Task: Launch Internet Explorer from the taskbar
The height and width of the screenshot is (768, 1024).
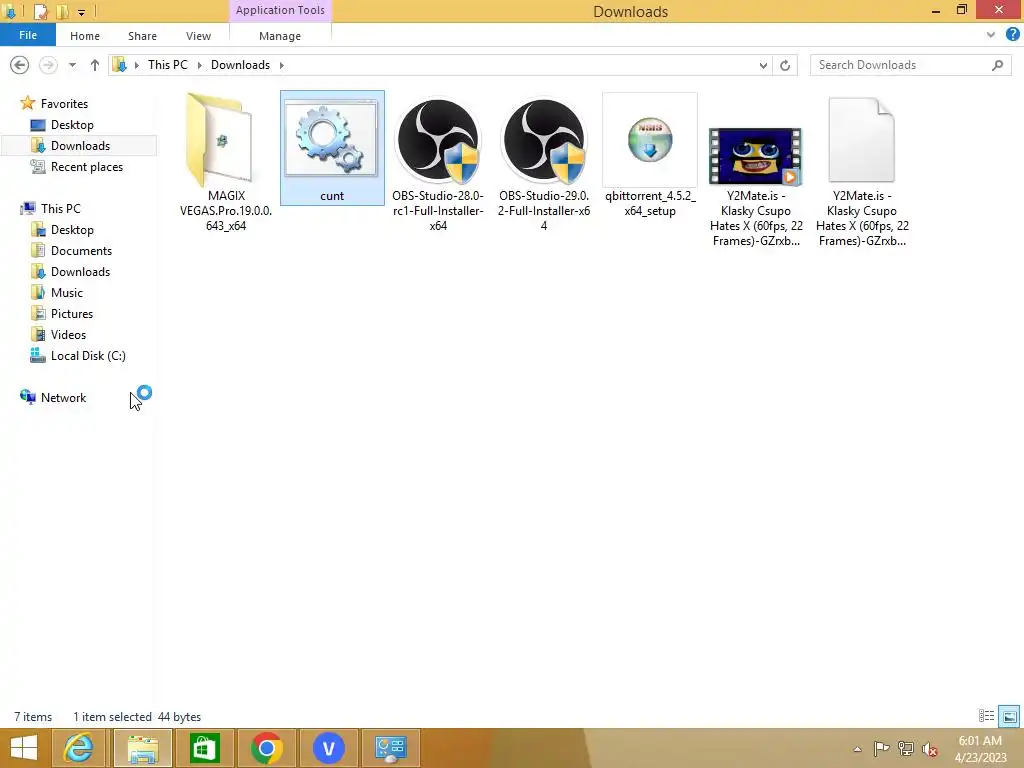Action: (78, 748)
